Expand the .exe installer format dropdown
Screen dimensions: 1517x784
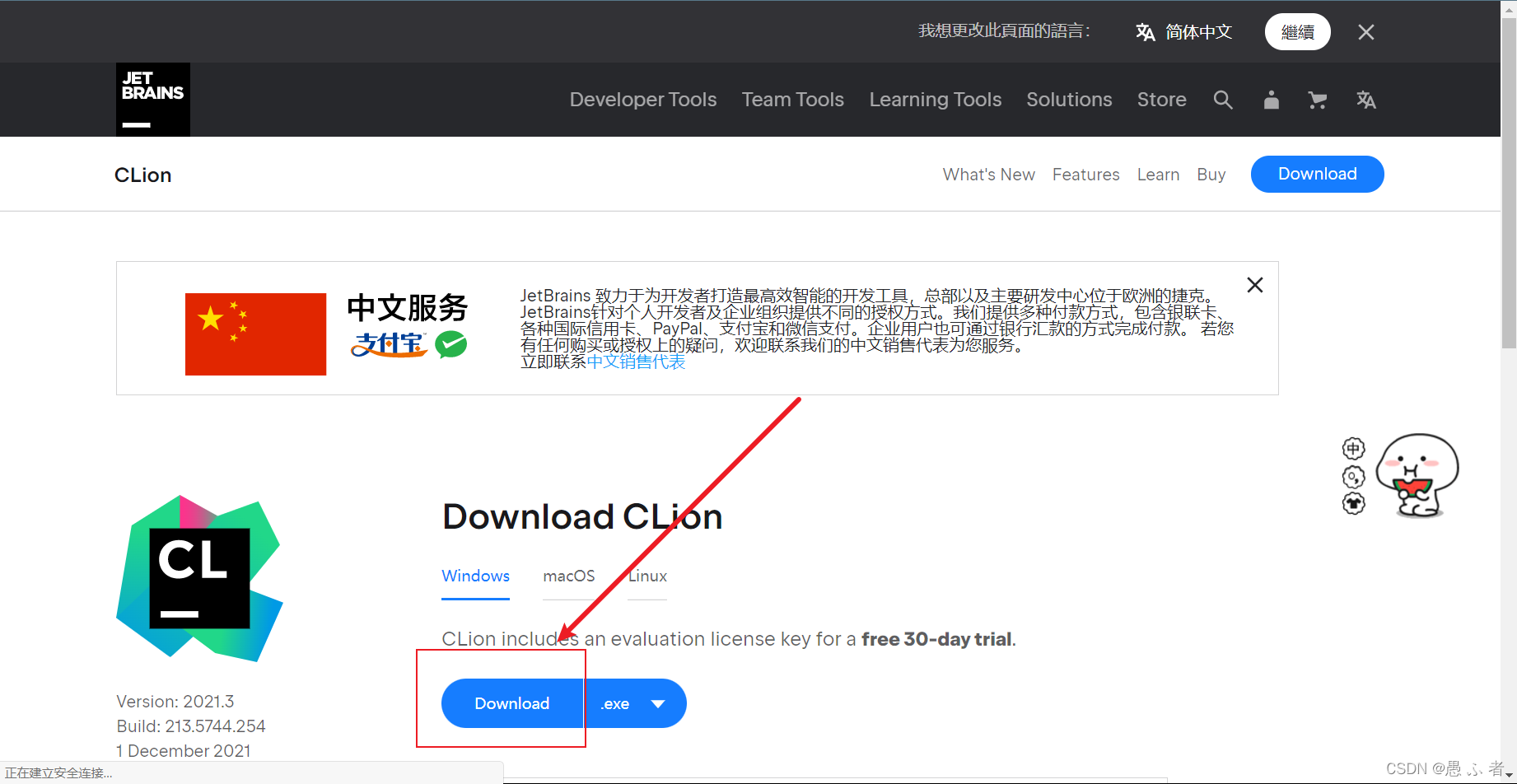point(635,703)
